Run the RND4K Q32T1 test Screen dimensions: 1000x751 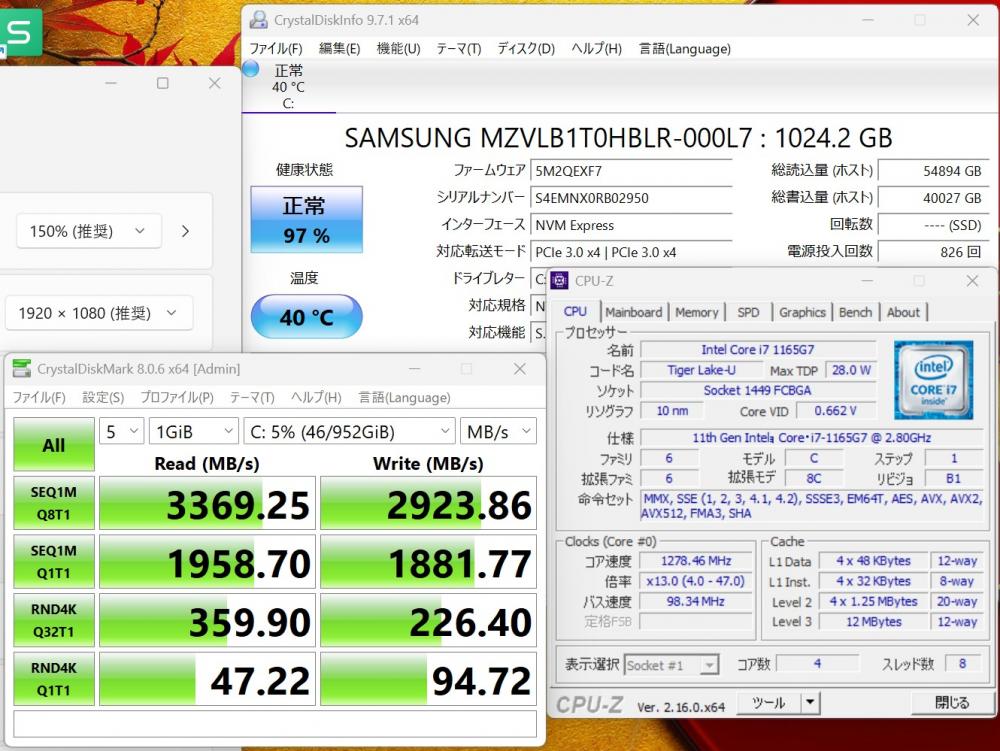[54, 620]
